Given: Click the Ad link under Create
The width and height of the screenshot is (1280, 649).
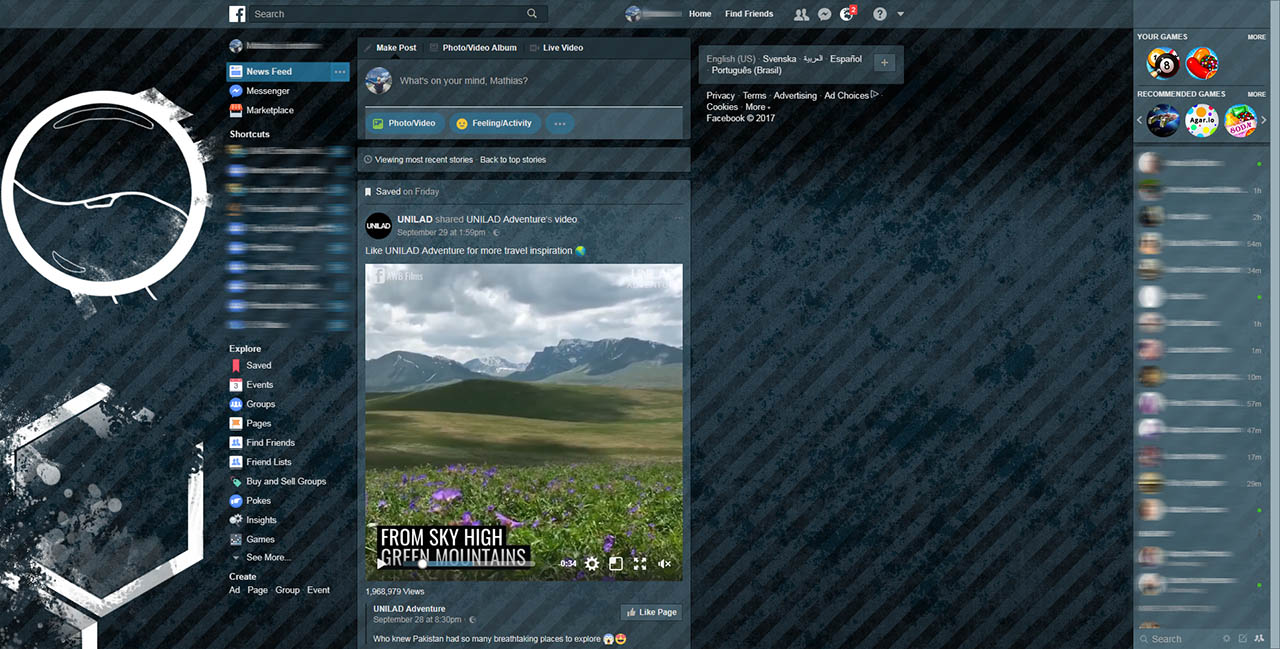Looking at the screenshot, I should (234, 590).
